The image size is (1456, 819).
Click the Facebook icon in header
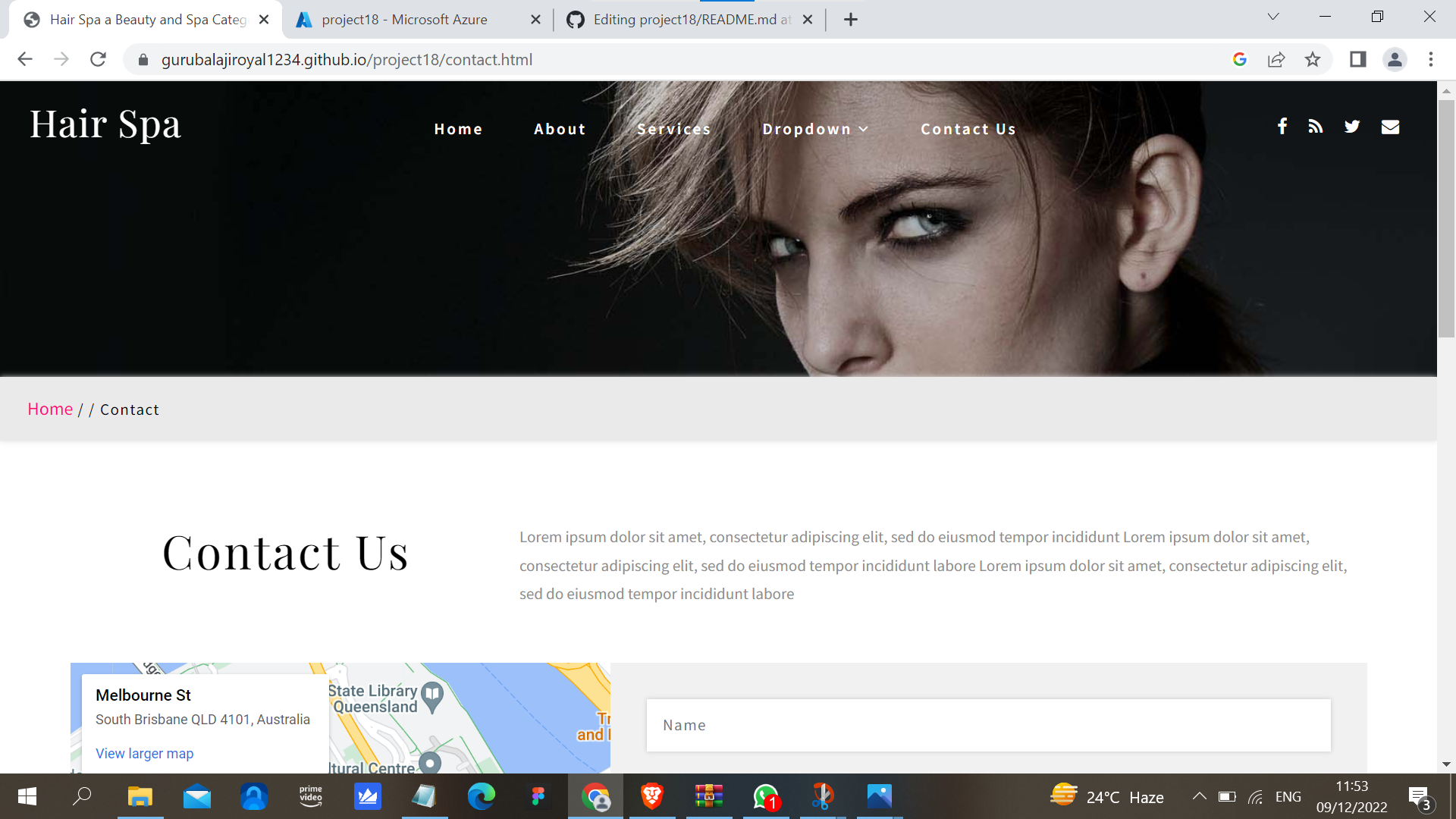pyautogui.click(x=1282, y=127)
